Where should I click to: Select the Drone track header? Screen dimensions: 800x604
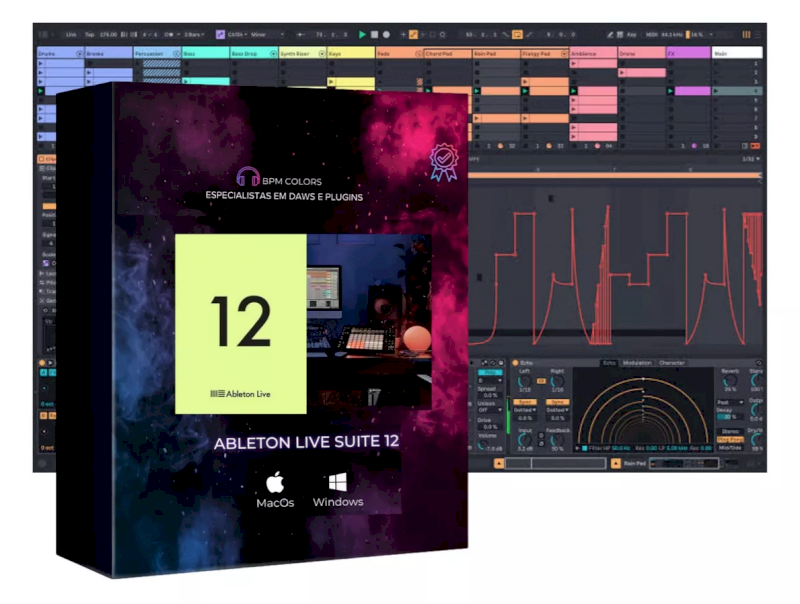[x=642, y=53]
